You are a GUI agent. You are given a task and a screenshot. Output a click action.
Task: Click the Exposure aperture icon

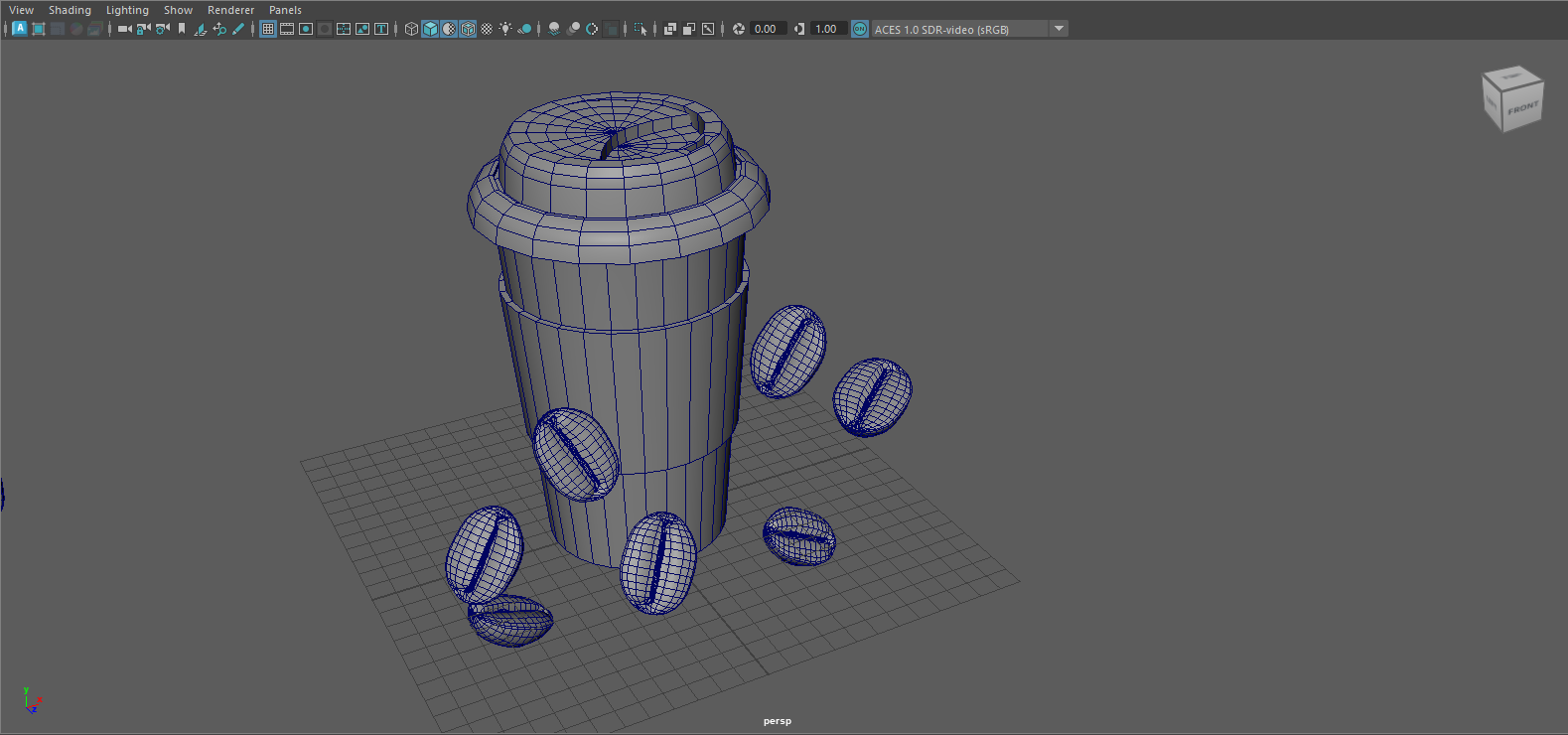click(738, 29)
